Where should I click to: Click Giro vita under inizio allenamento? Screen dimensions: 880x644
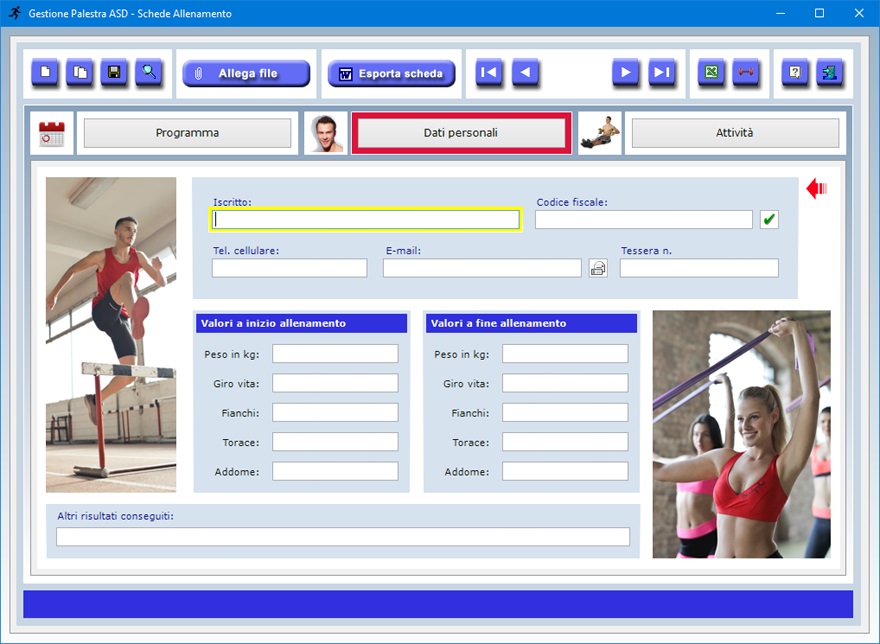tap(336, 383)
